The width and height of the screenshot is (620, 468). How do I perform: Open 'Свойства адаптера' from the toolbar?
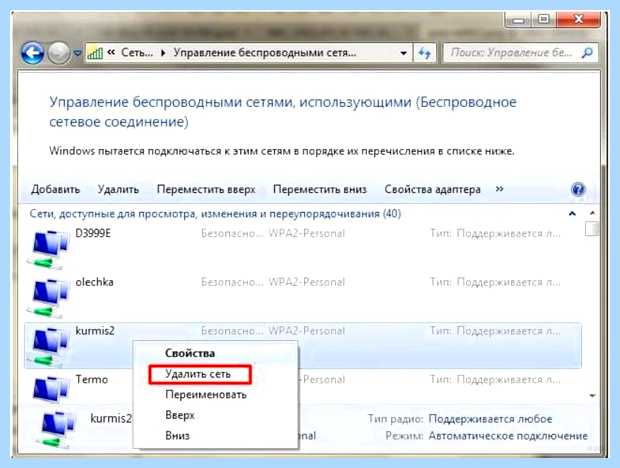[x=432, y=189]
